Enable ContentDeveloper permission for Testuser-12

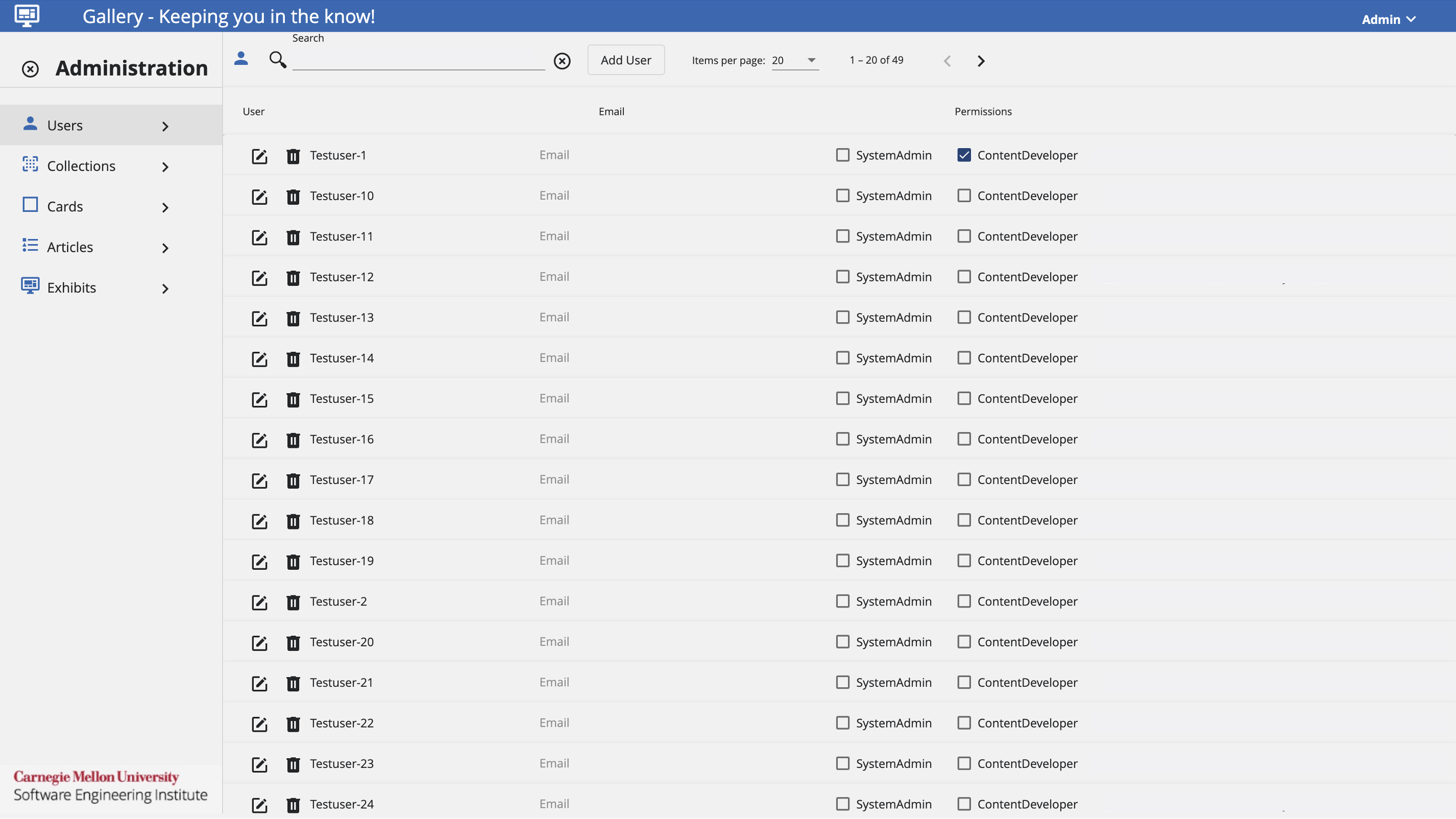click(964, 277)
